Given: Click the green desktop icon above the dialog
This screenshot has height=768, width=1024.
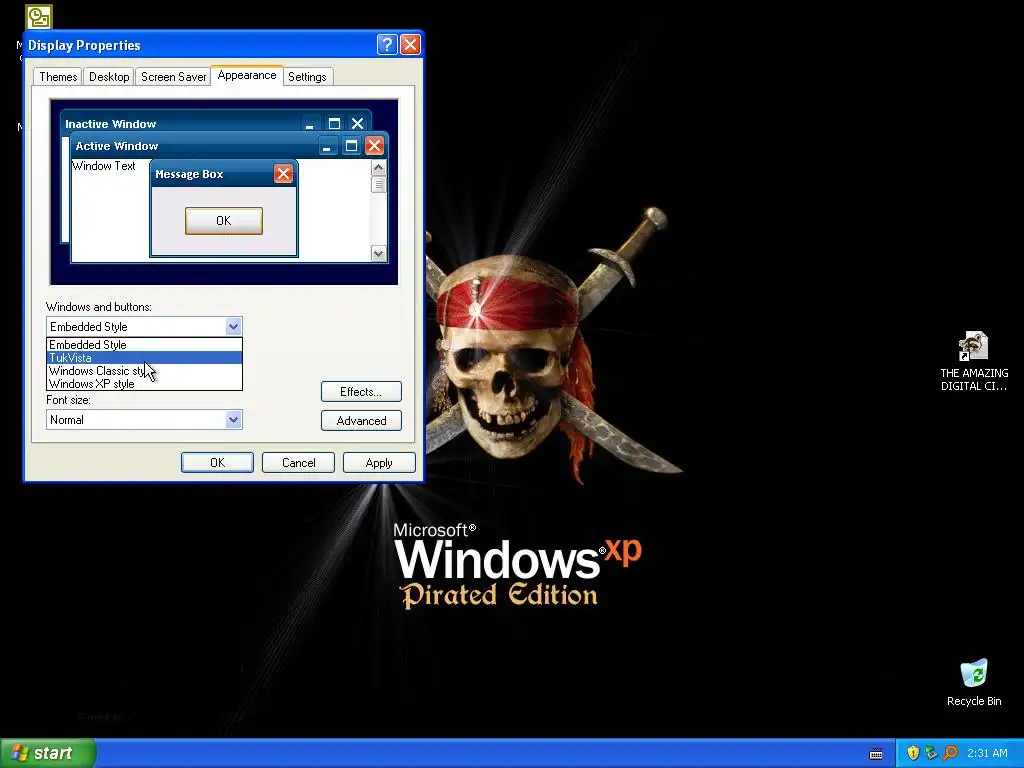Looking at the screenshot, I should pos(39,17).
